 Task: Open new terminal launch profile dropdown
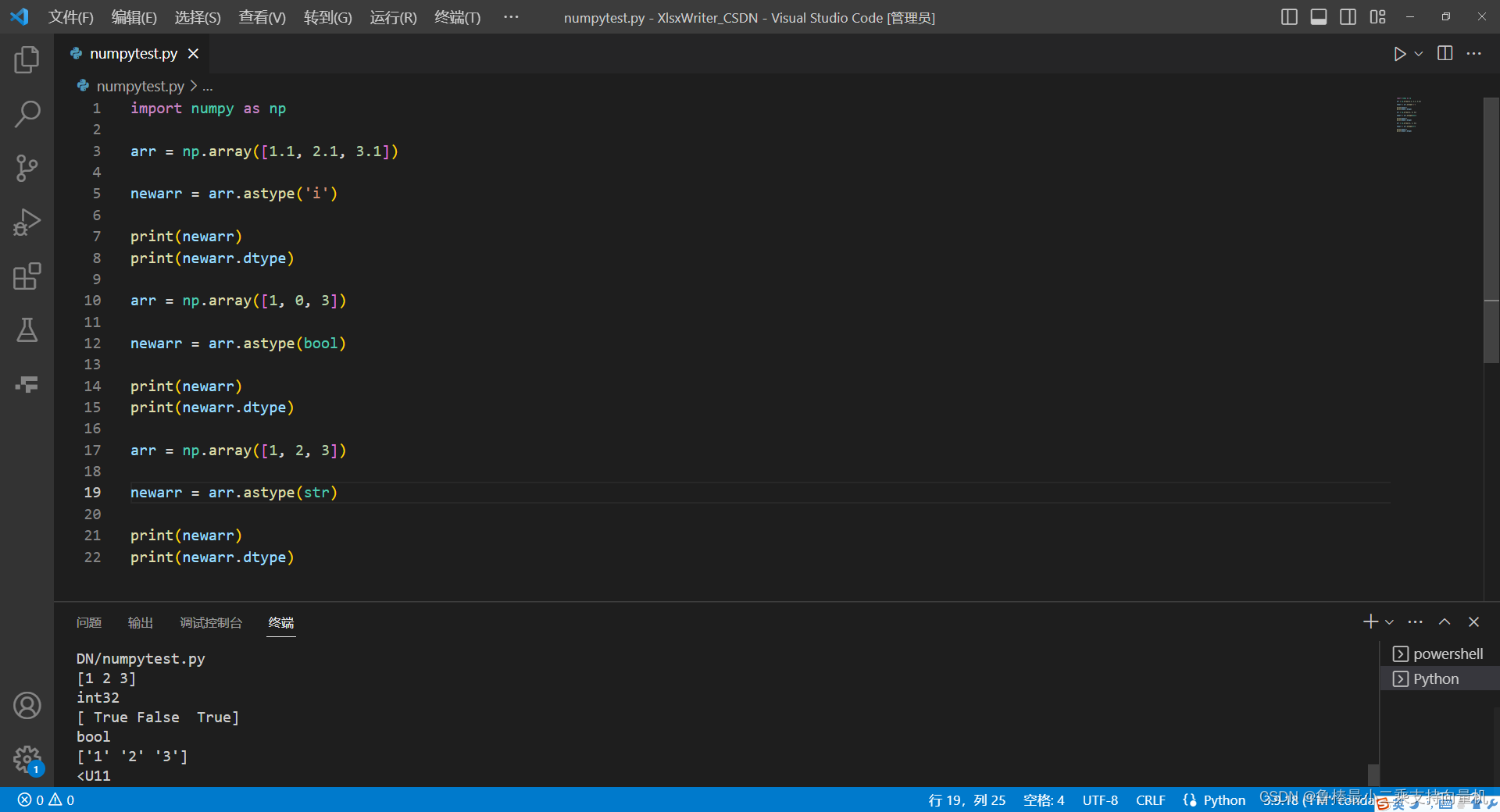coord(1389,622)
